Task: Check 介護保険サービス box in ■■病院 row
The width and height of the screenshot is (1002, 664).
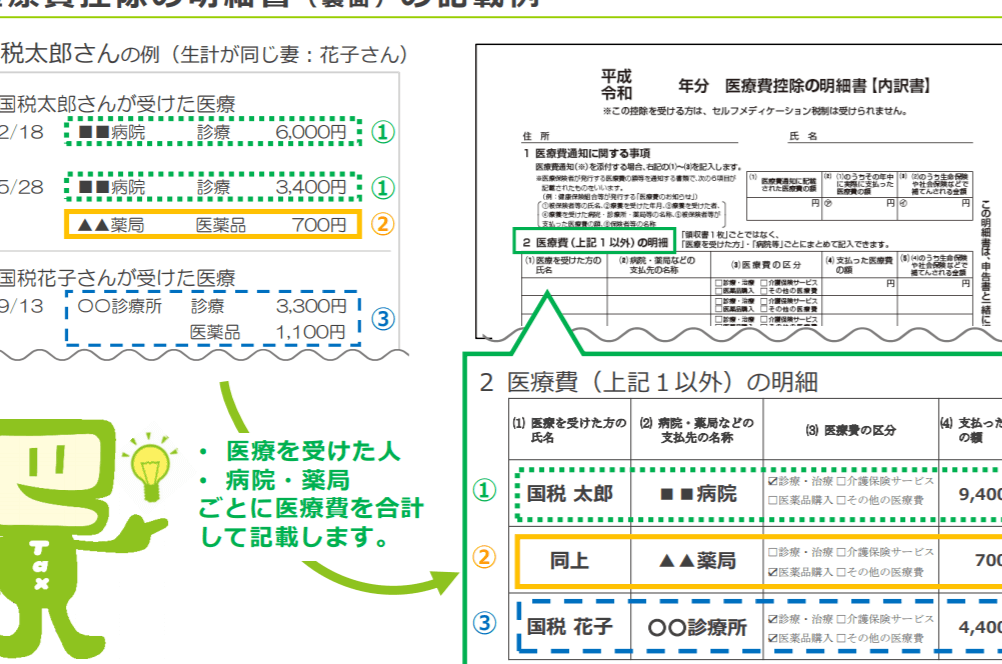Action: [840, 481]
